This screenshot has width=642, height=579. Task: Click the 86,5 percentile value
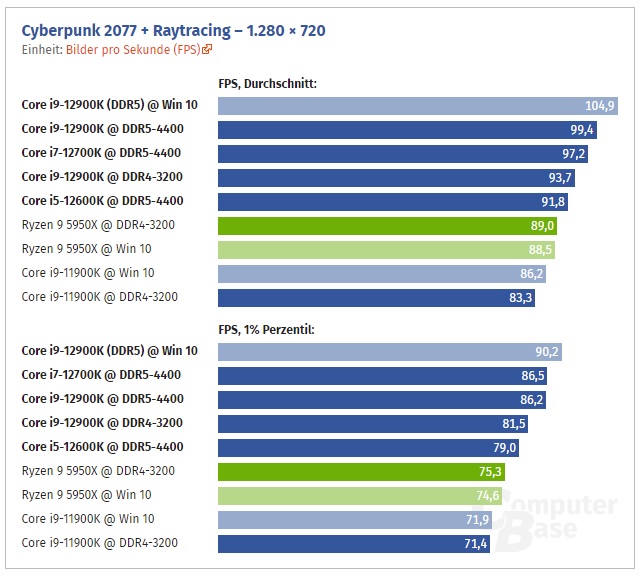pyautogui.click(x=533, y=376)
